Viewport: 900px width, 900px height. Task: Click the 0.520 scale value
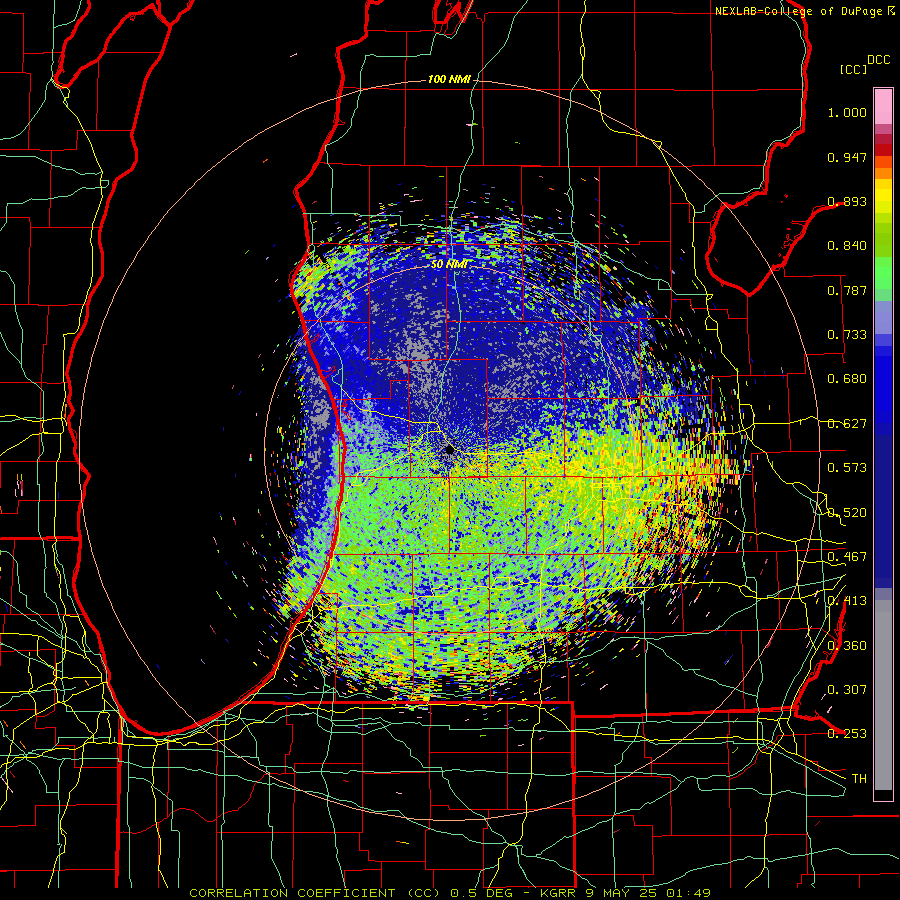click(x=847, y=512)
